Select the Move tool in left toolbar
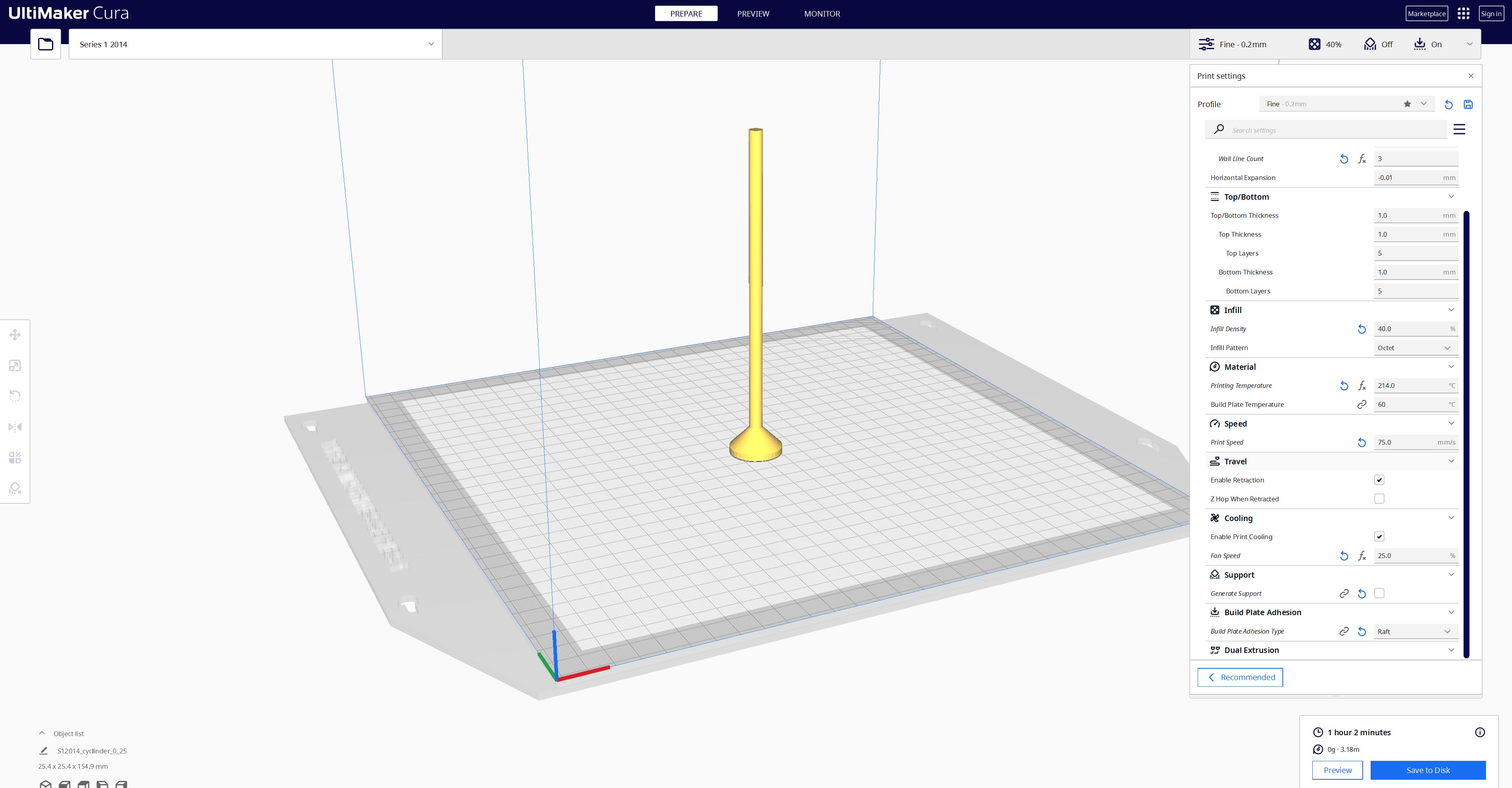The height and width of the screenshot is (788, 1512). pyautogui.click(x=15, y=335)
